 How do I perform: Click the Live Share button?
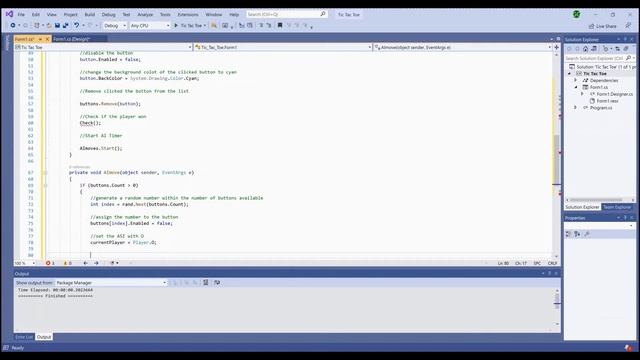point(602,26)
